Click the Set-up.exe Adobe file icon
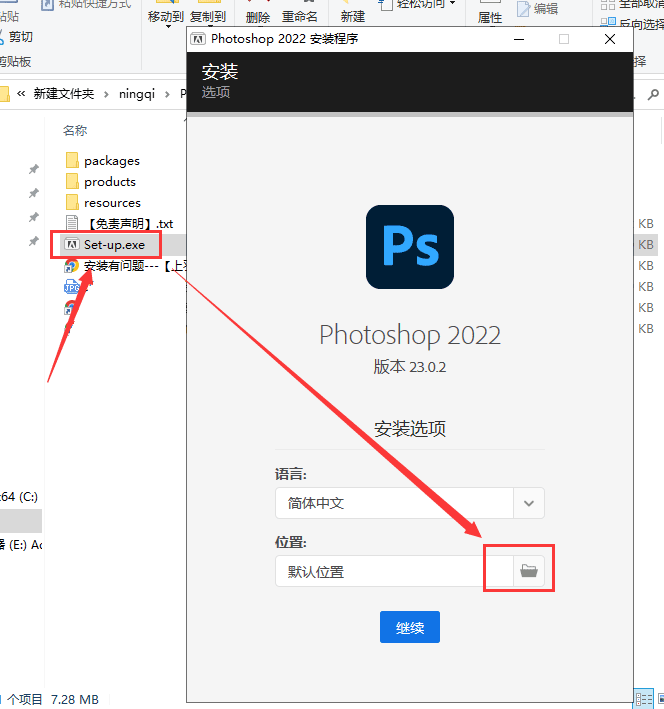This screenshot has height=709, width=664. [x=71, y=245]
